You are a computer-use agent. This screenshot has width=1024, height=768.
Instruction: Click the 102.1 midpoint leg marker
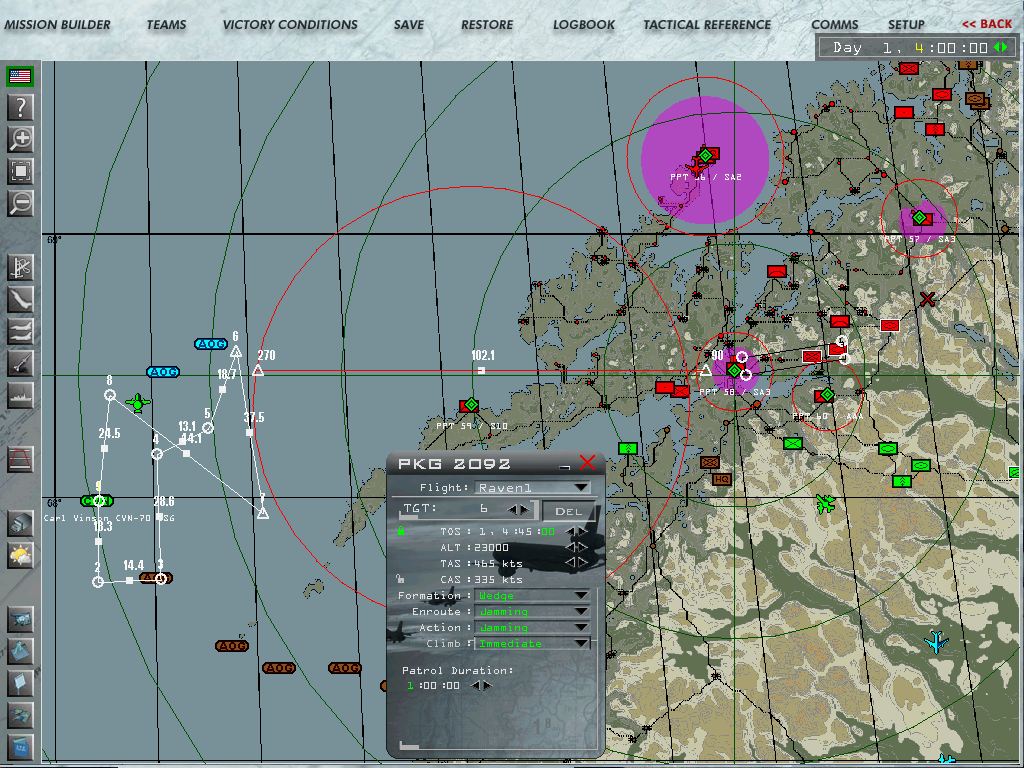click(x=481, y=370)
